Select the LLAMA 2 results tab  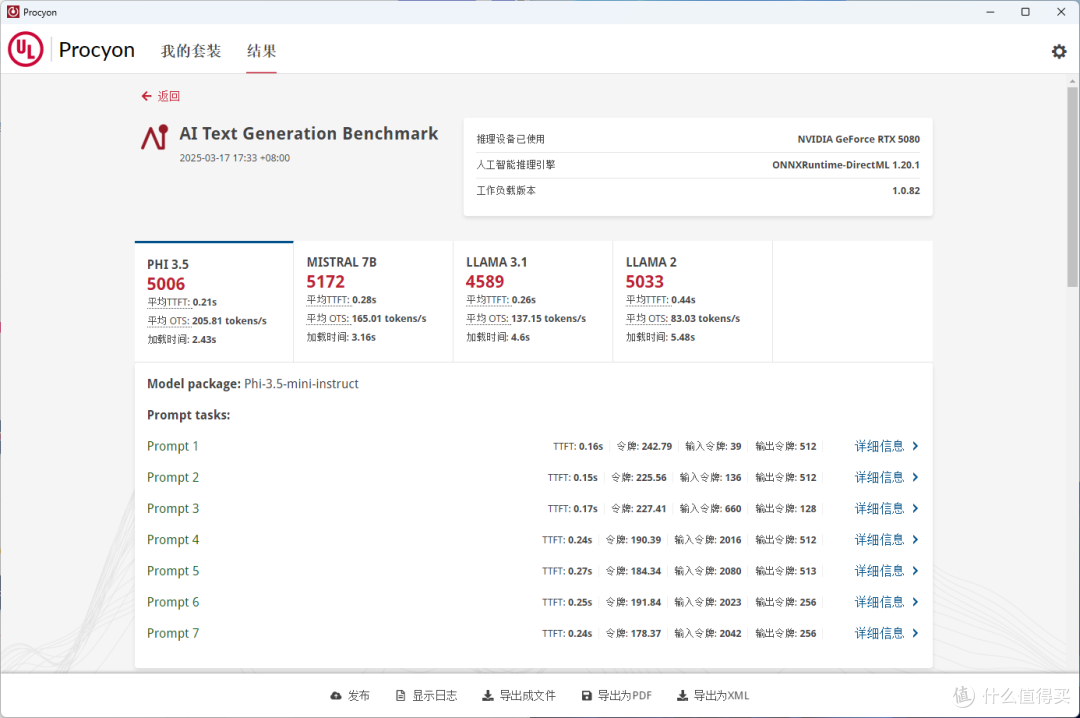click(692, 301)
